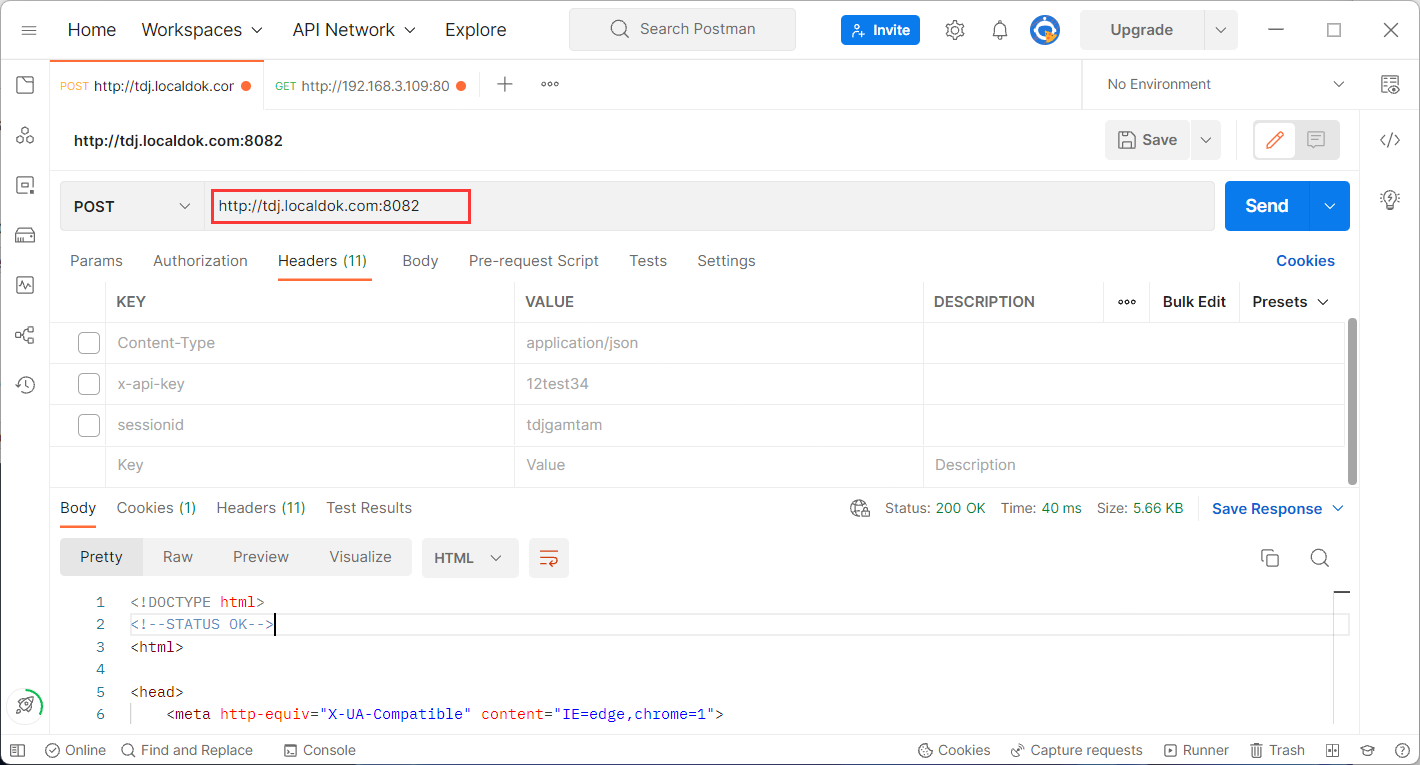
Task: Click the headers table vertical scrollbar
Action: pos(1352,400)
